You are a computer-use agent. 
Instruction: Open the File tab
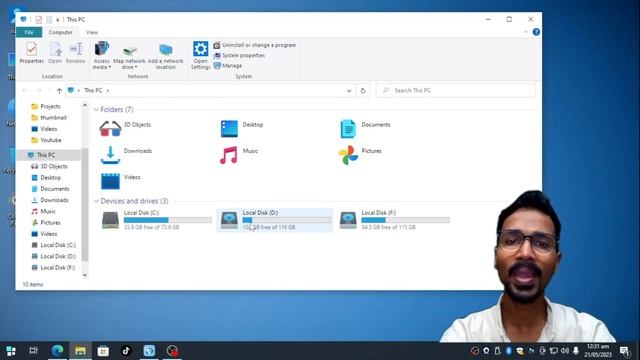(29, 32)
